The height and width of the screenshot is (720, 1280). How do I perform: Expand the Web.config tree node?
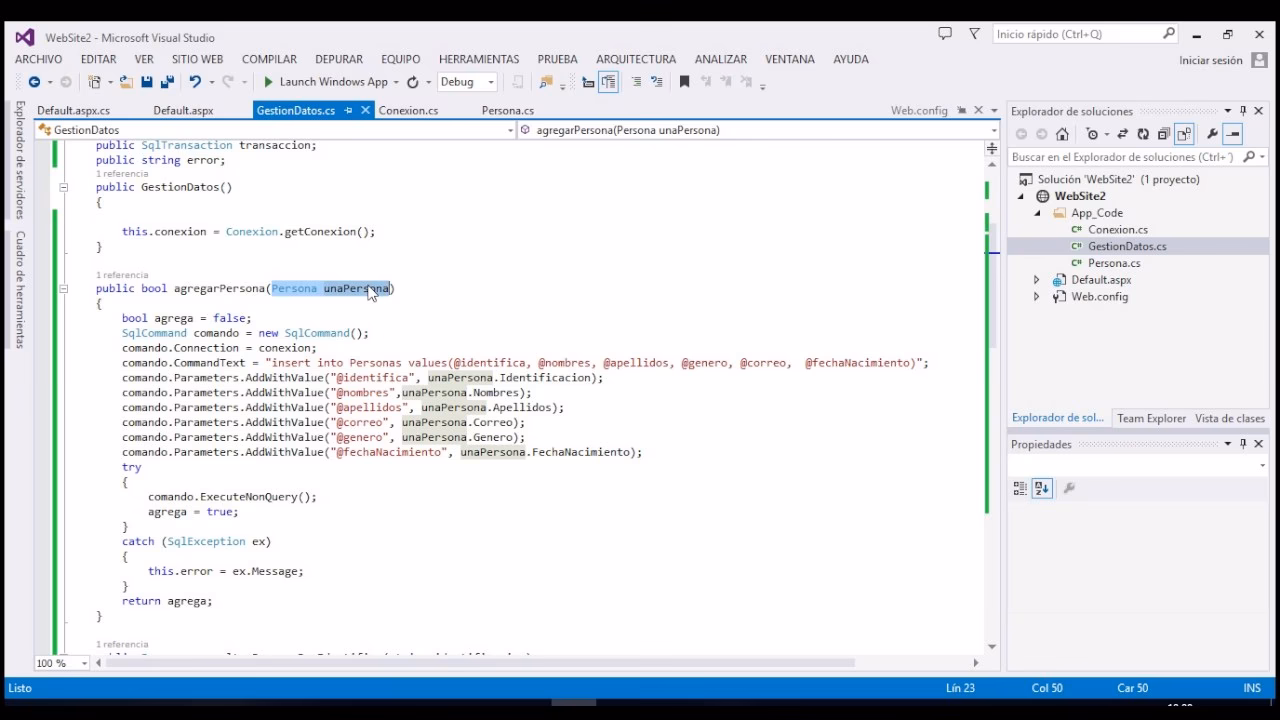tap(1037, 297)
